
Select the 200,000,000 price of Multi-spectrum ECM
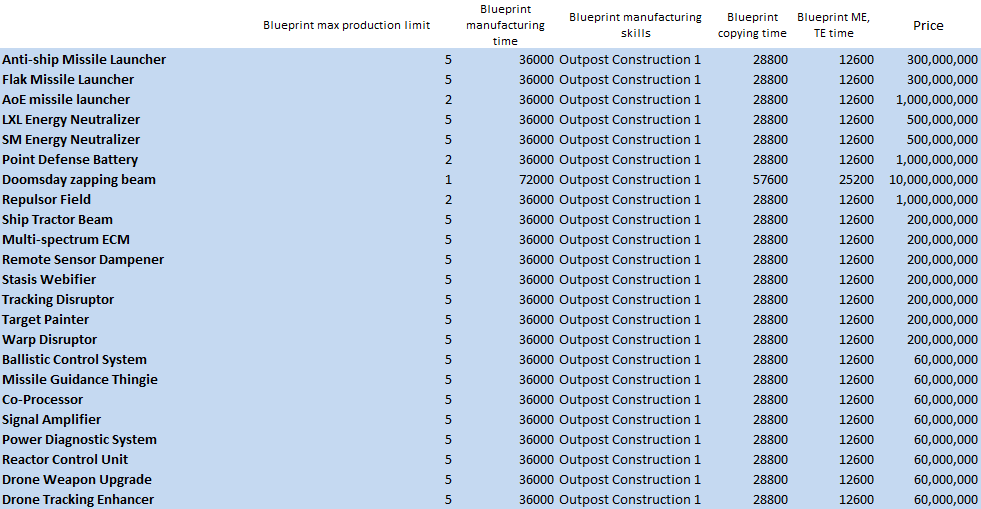click(x=942, y=239)
